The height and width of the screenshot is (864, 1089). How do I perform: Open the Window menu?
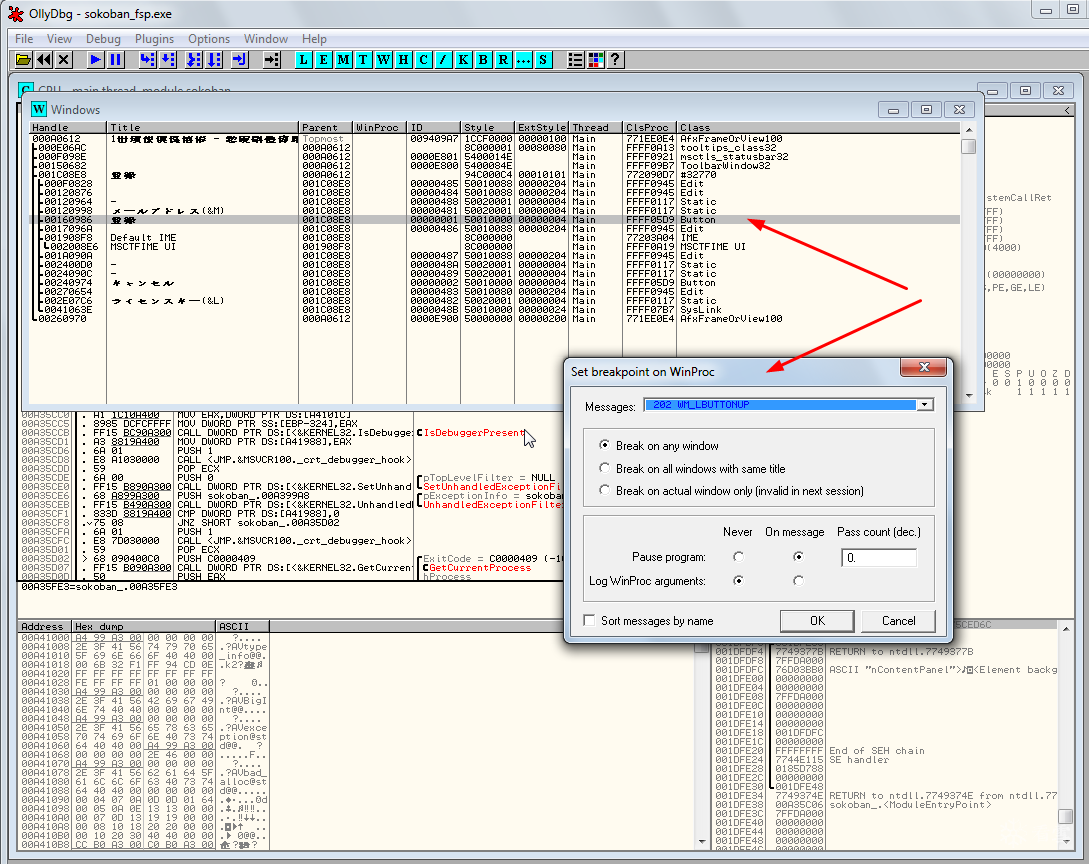(x=265, y=39)
